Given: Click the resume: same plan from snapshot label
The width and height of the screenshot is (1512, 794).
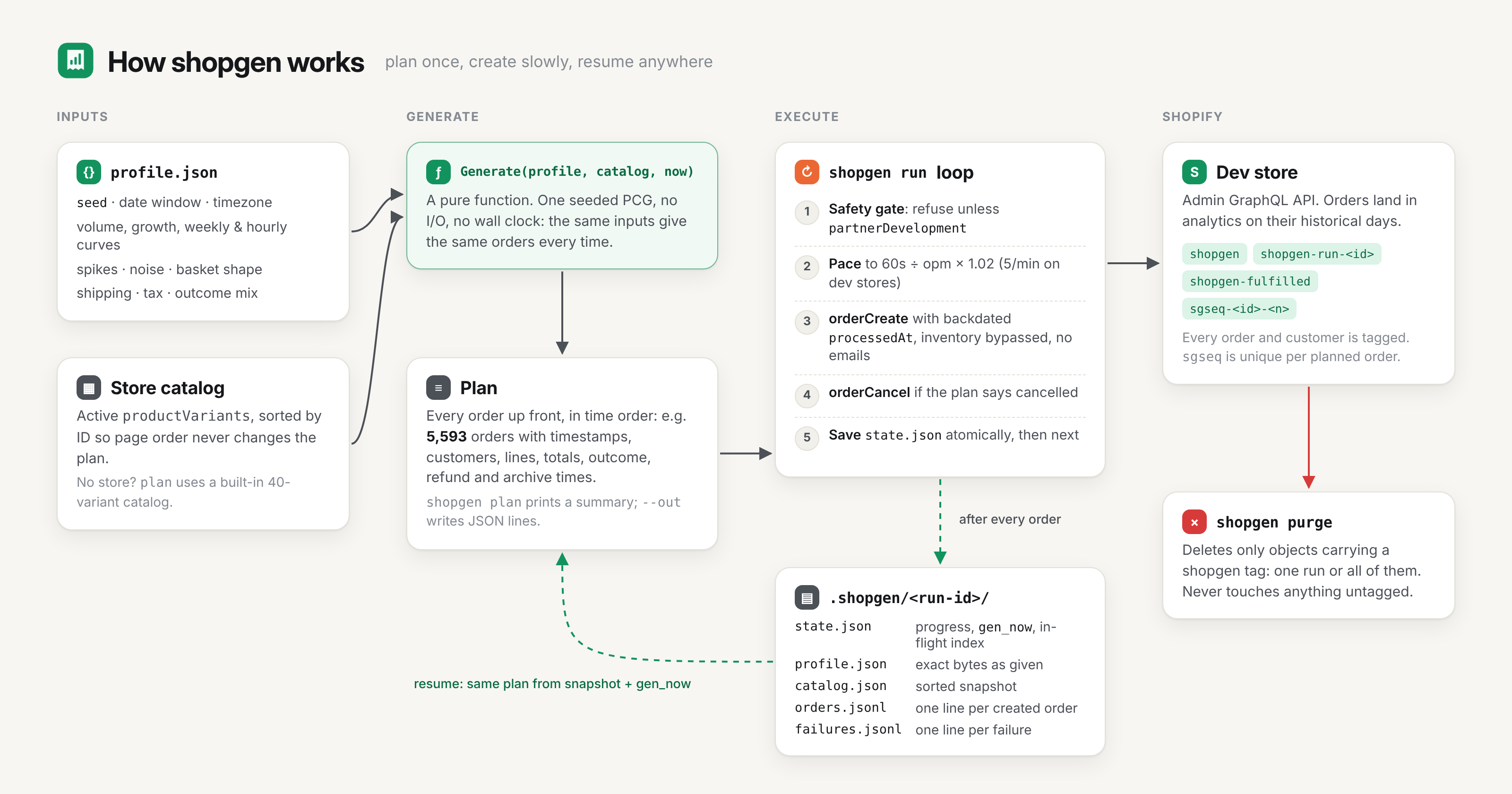Looking at the screenshot, I should pos(552,683).
